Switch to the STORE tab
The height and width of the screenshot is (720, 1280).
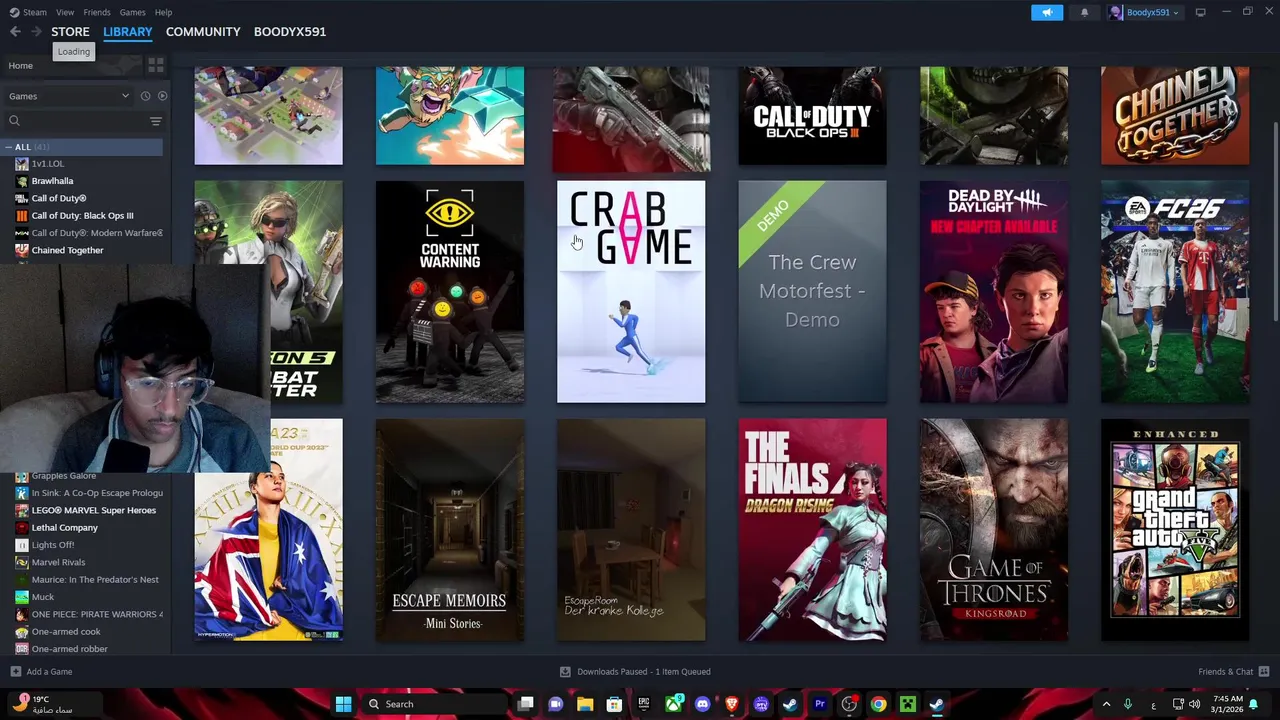(70, 32)
